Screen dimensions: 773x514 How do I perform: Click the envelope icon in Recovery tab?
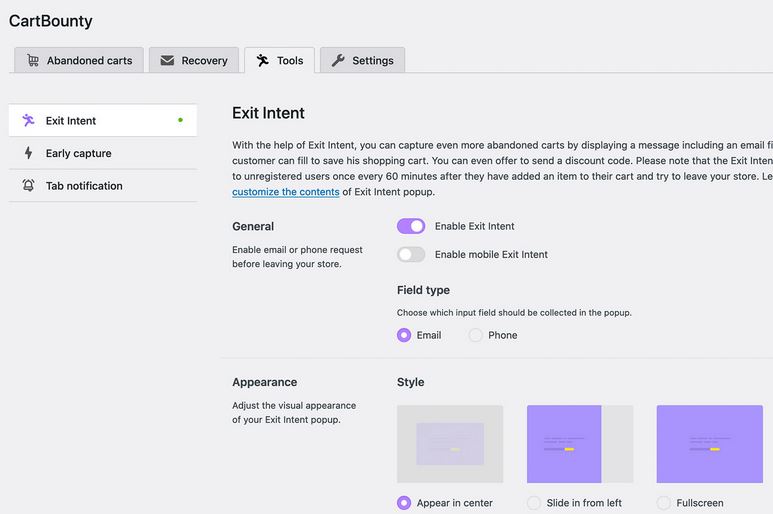point(167,60)
